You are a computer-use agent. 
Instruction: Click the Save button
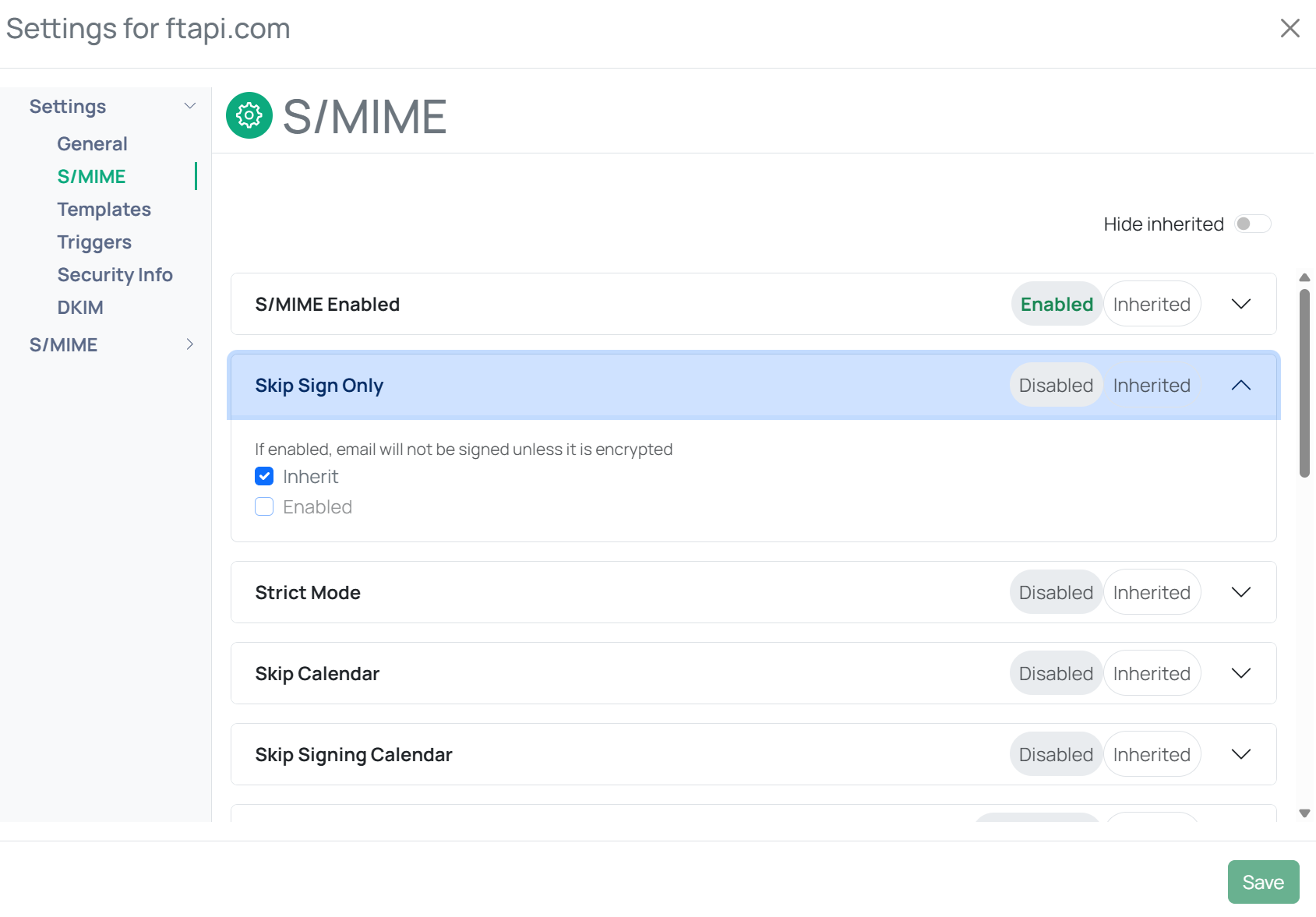[x=1262, y=882]
